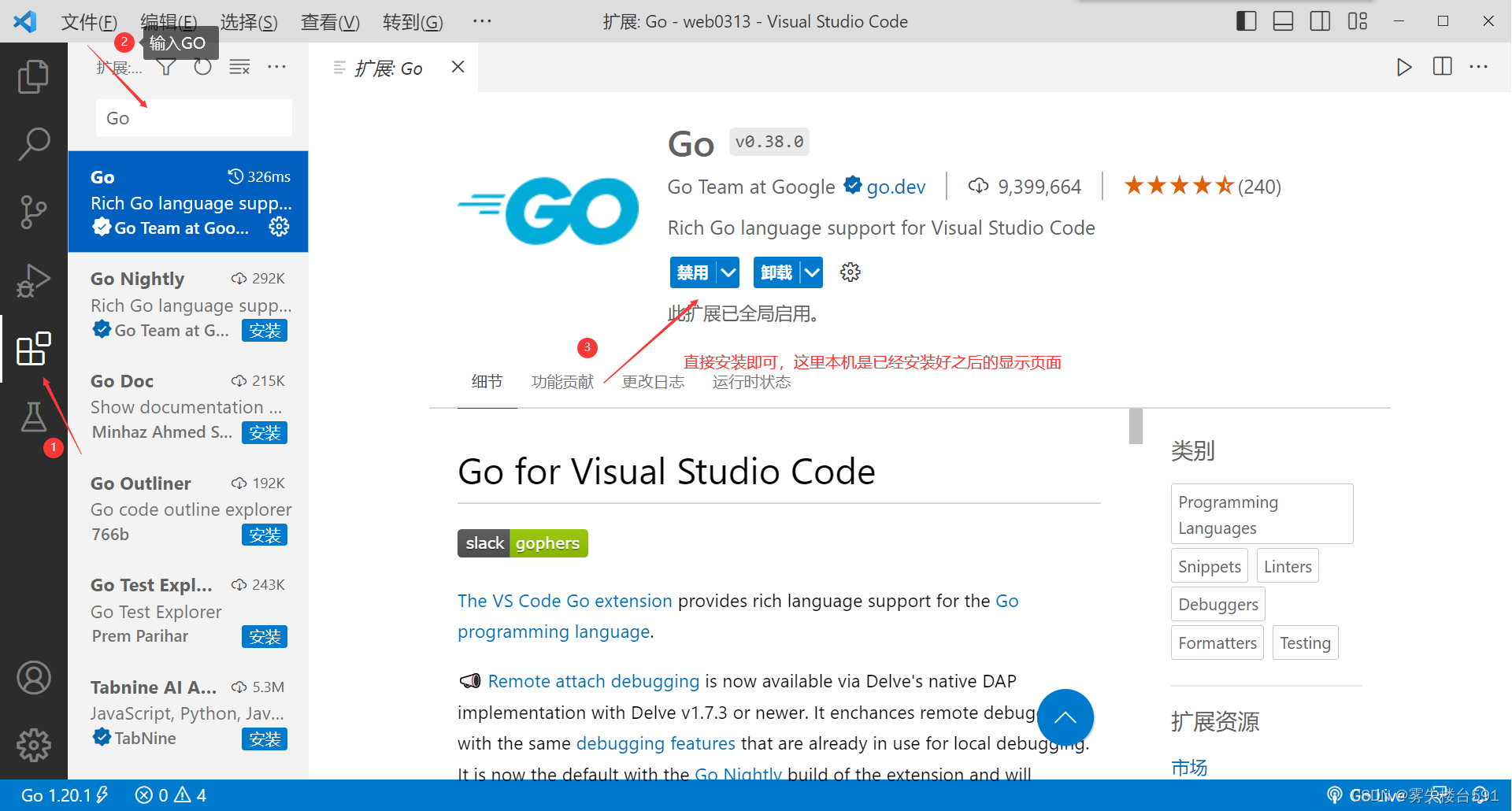Open the Explorer view in the Activity Bar
1512x811 pixels.
pyautogui.click(x=33, y=76)
